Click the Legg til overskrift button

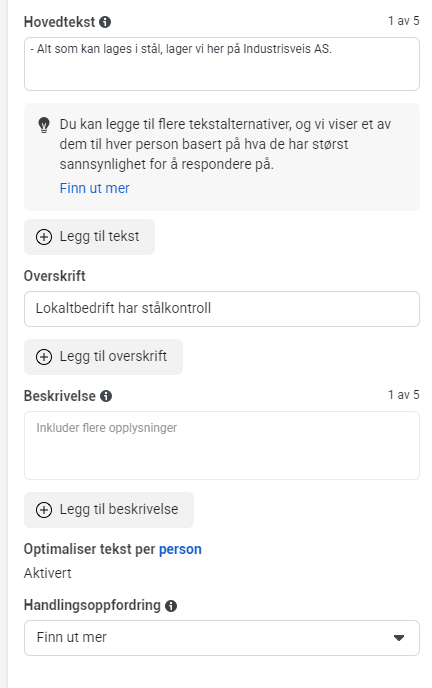tap(104, 357)
